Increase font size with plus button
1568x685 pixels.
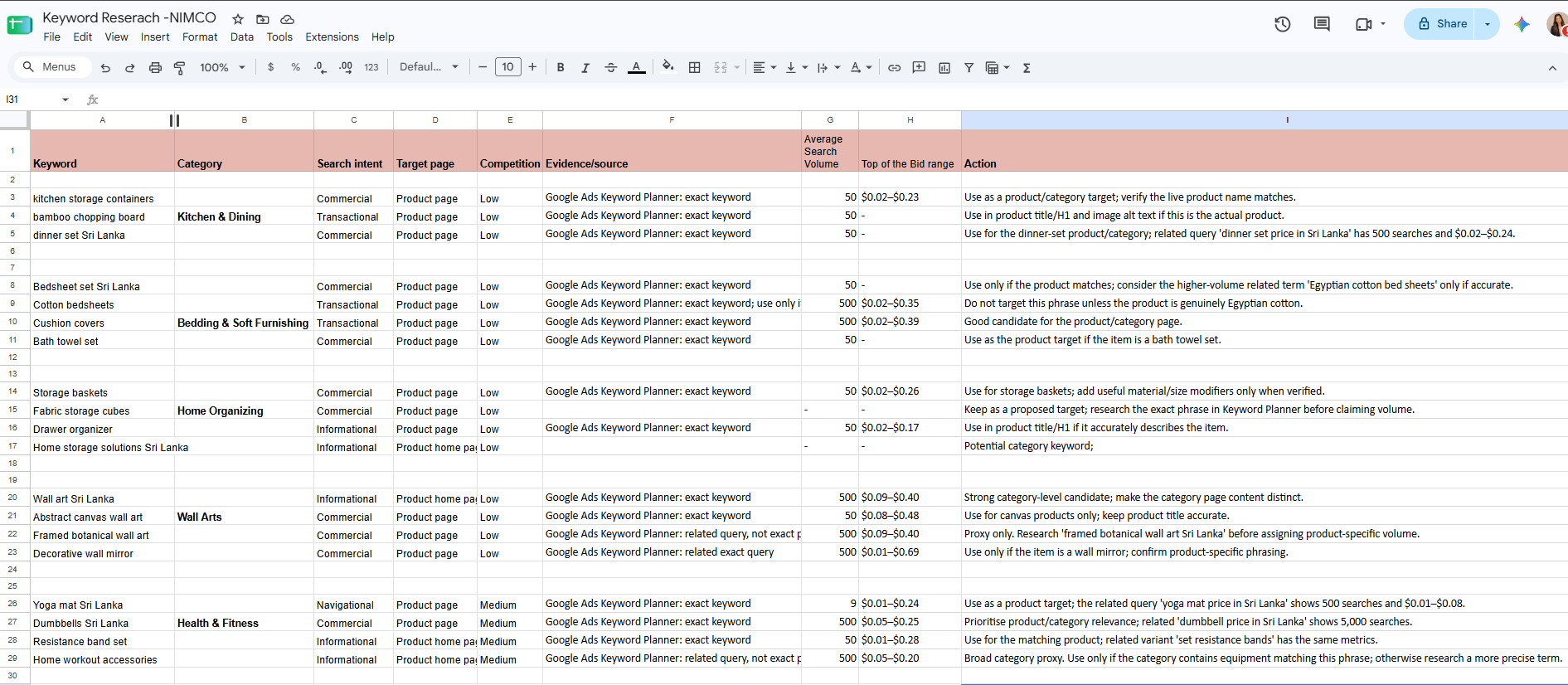click(x=532, y=67)
